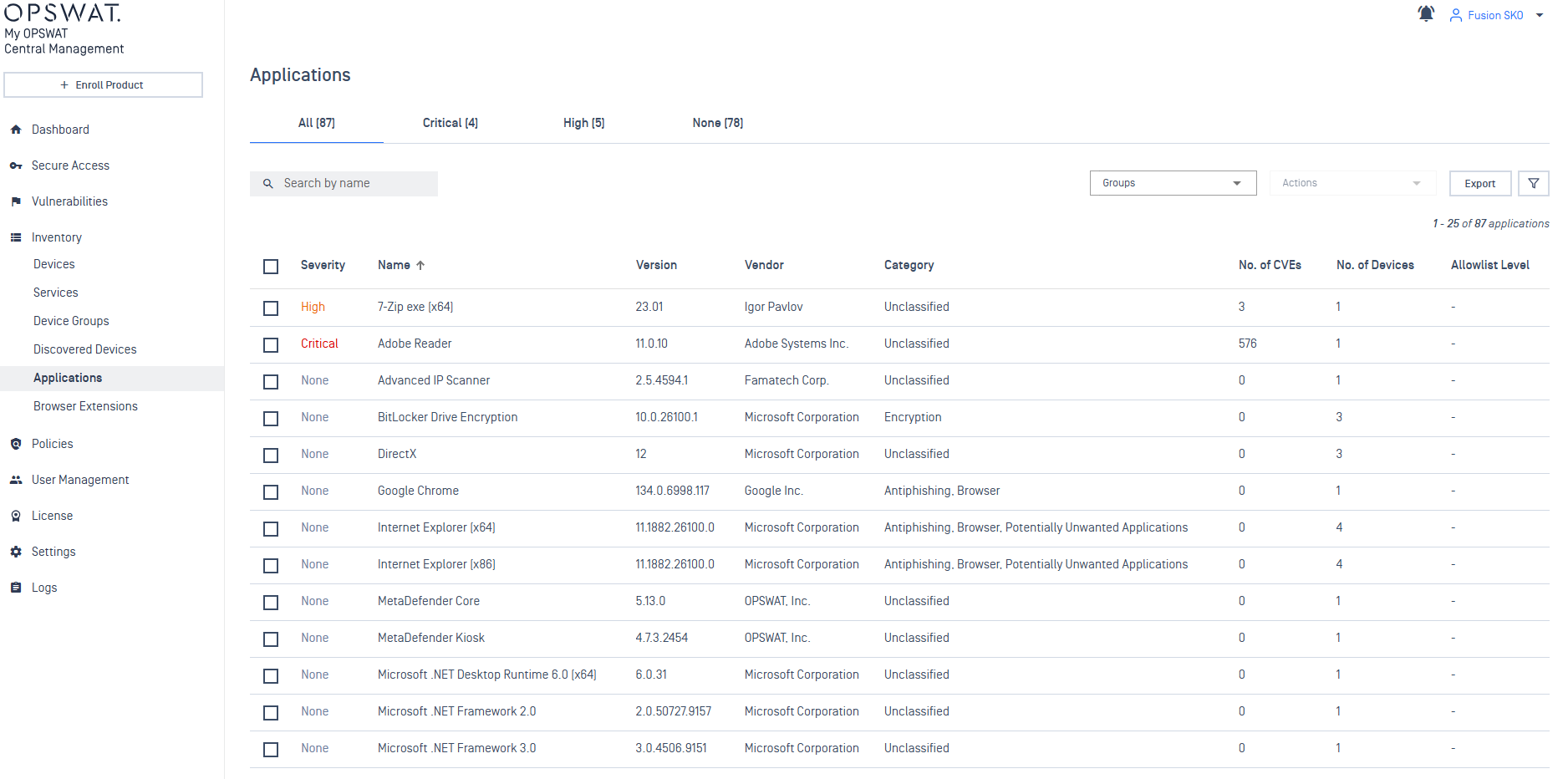Switch to the All [87] tab

pos(317,123)
